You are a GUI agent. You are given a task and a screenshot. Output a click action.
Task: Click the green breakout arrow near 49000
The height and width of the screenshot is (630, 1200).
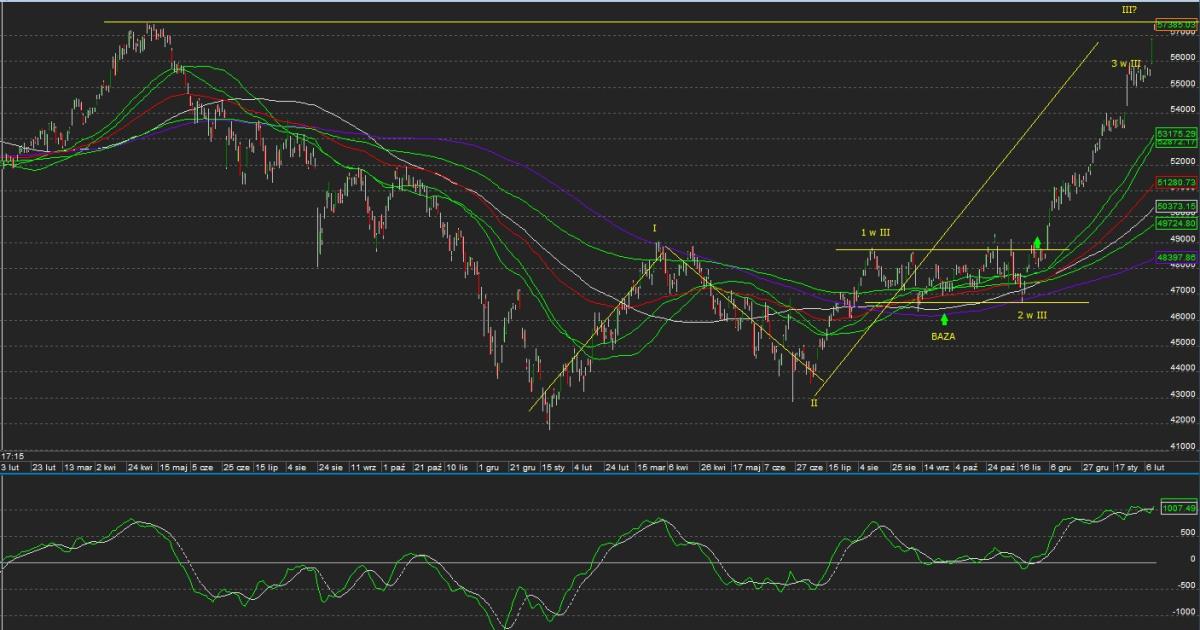1039,241
